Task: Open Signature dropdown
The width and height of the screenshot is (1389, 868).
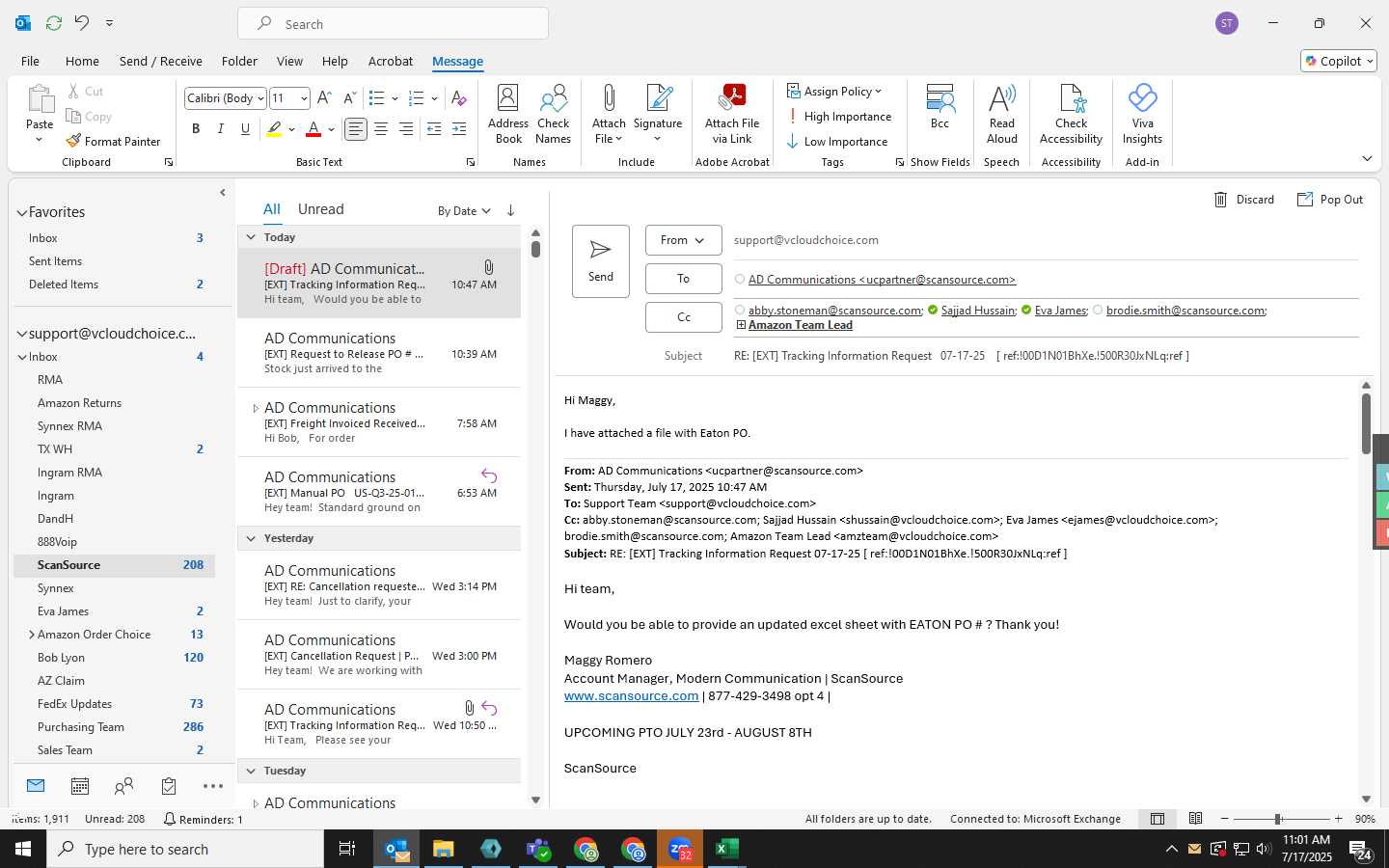Action: click(658, 114)
